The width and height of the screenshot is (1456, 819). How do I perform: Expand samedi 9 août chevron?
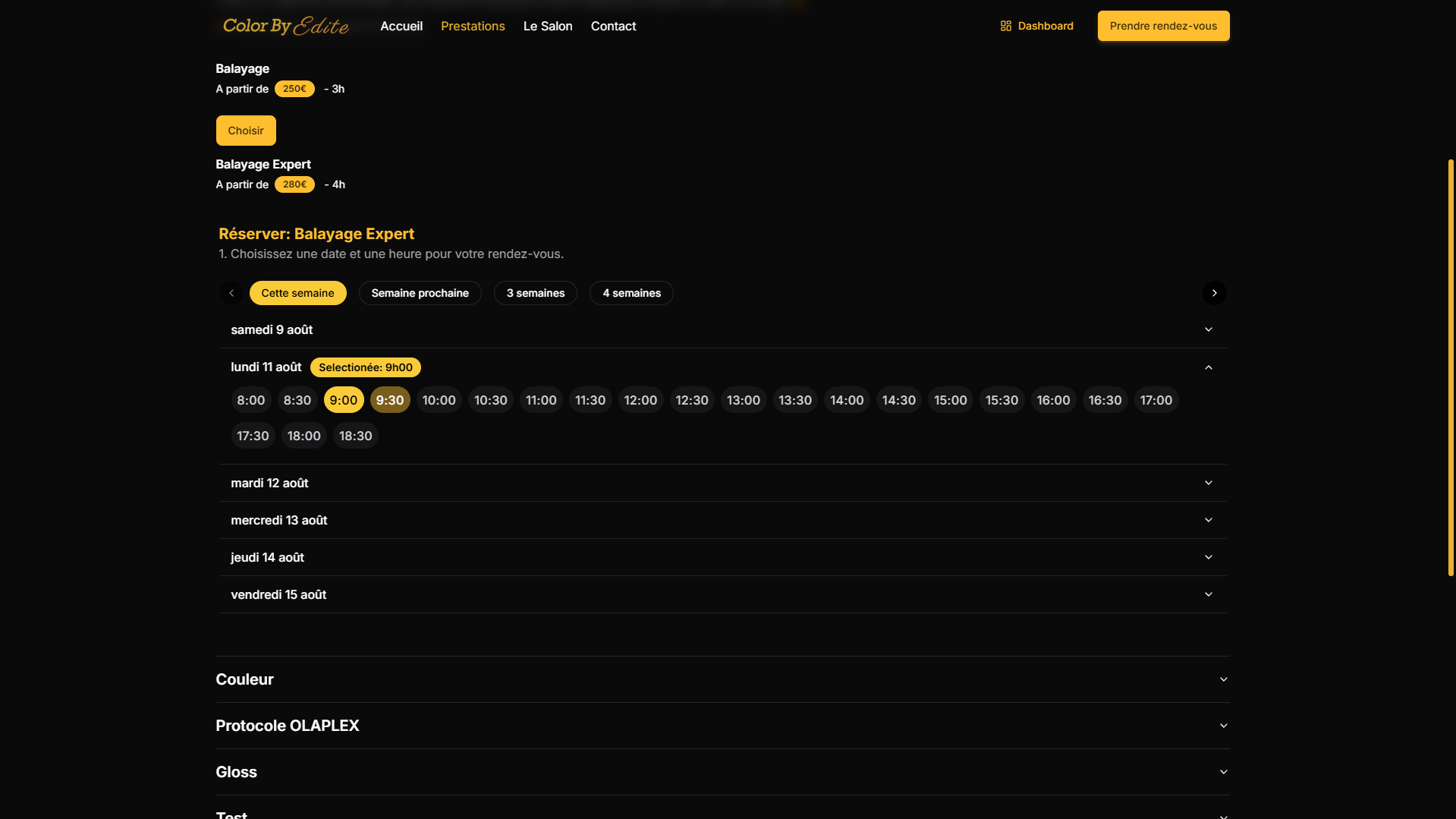(x=1209, y=329)
